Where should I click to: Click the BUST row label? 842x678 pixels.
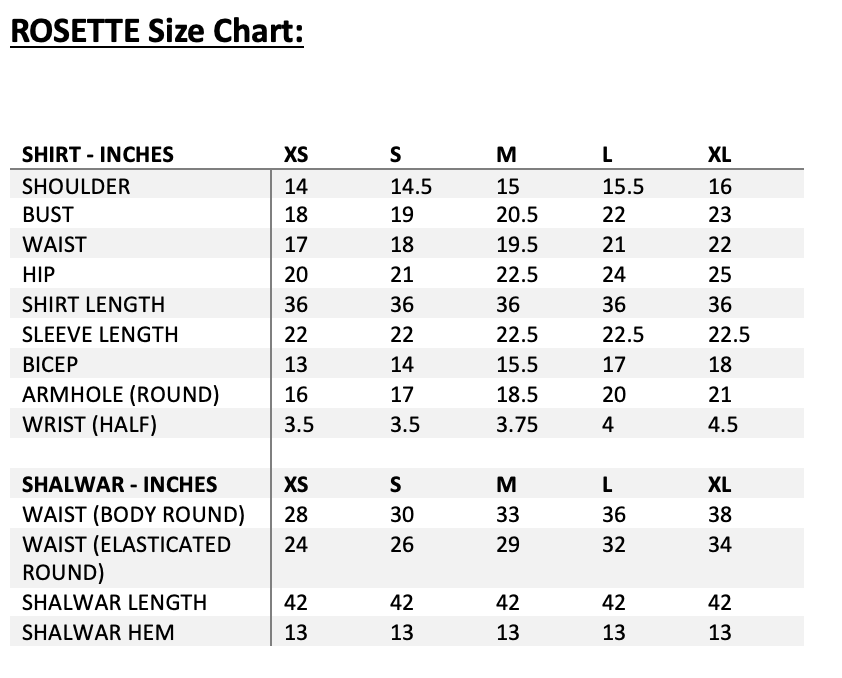[x=47, y=215]
